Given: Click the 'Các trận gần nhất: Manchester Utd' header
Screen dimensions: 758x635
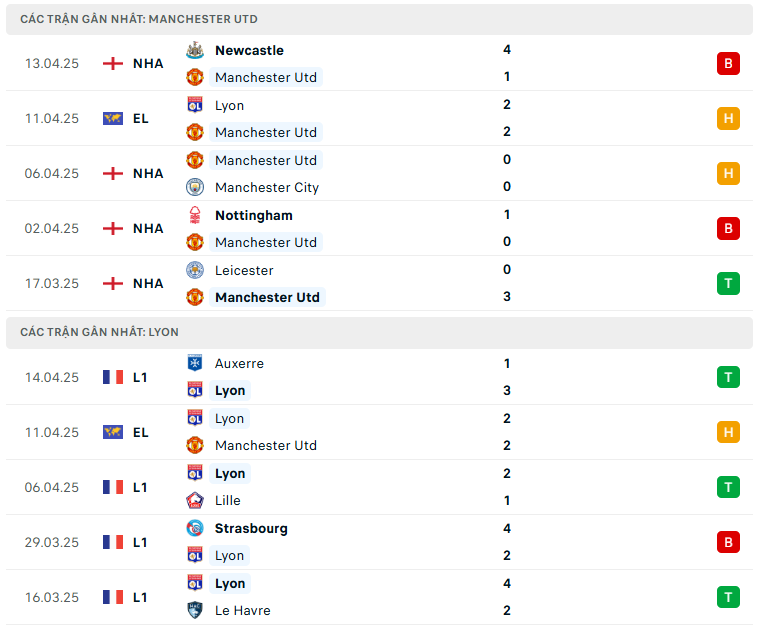Looking at the screenshot, I should 138,19.
